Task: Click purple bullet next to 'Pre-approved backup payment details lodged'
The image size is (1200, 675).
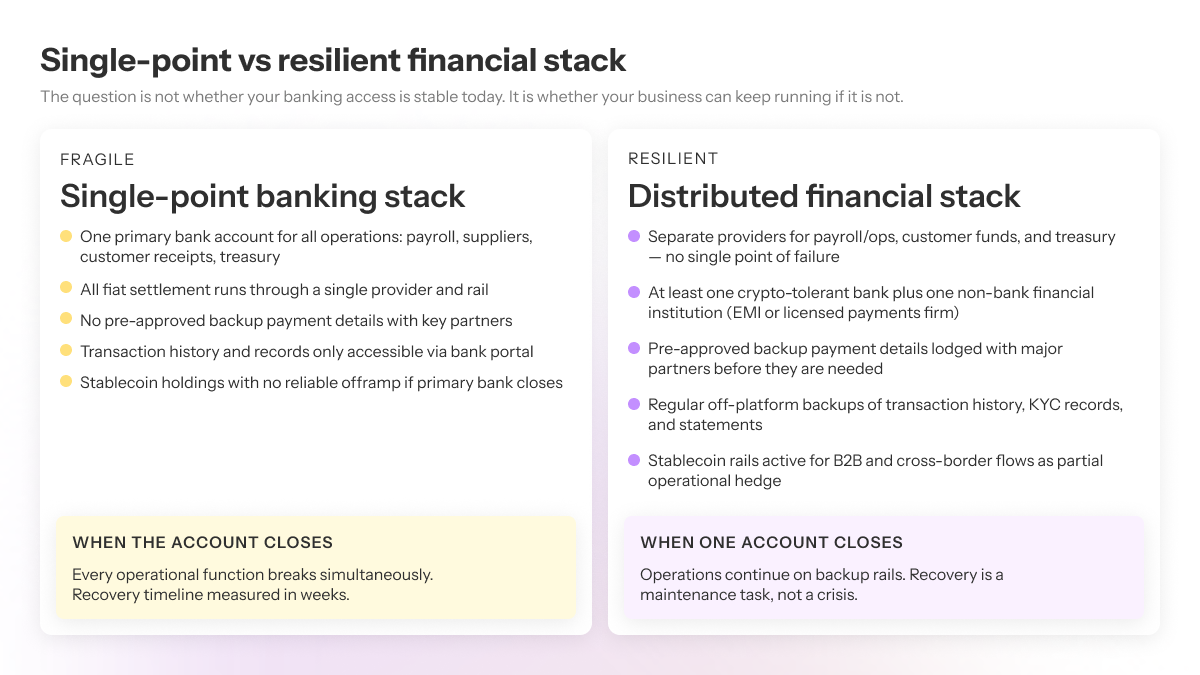Action: (x=634, y=348)
